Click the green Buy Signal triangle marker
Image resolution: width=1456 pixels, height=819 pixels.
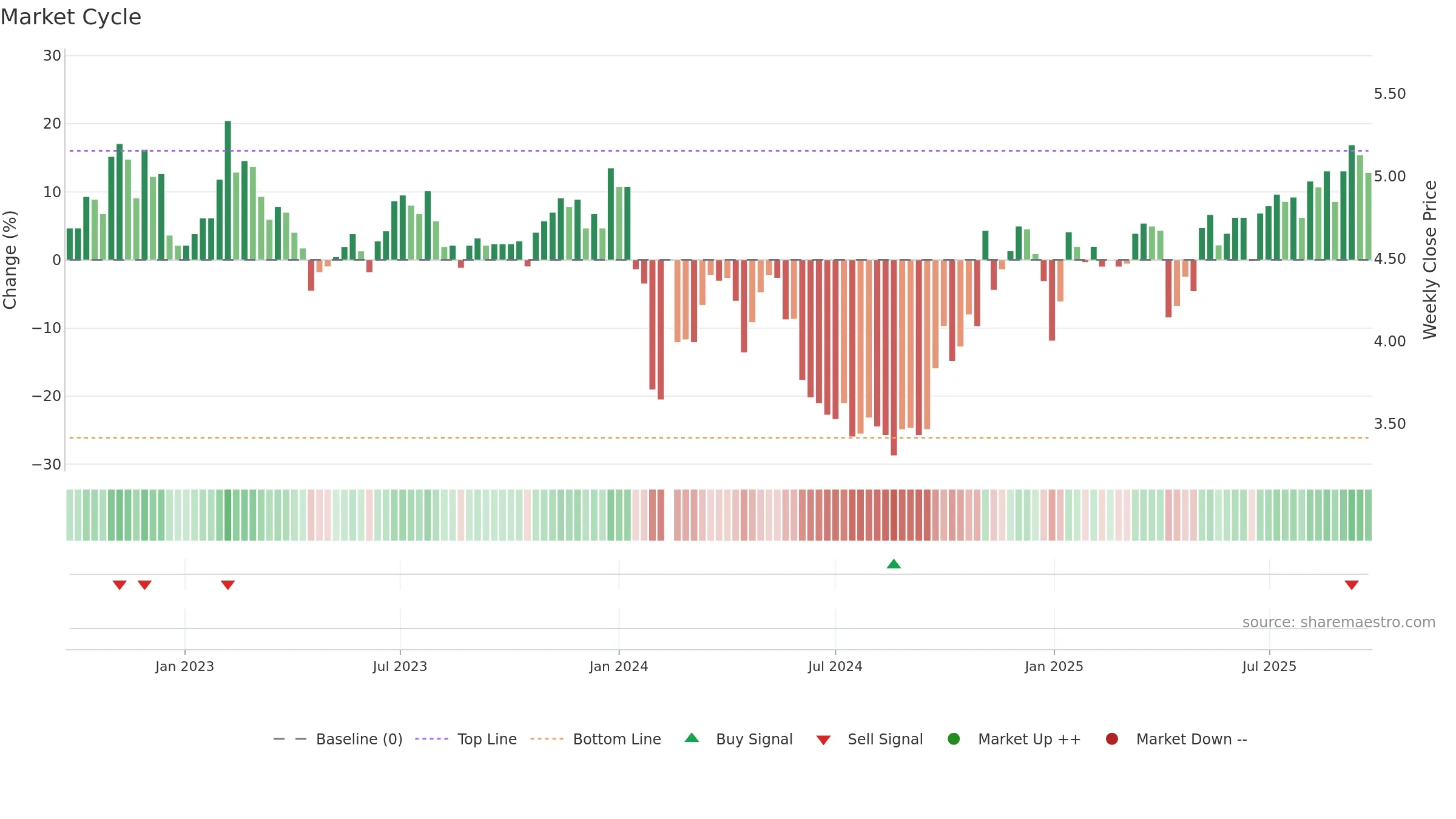pos(894,564)
